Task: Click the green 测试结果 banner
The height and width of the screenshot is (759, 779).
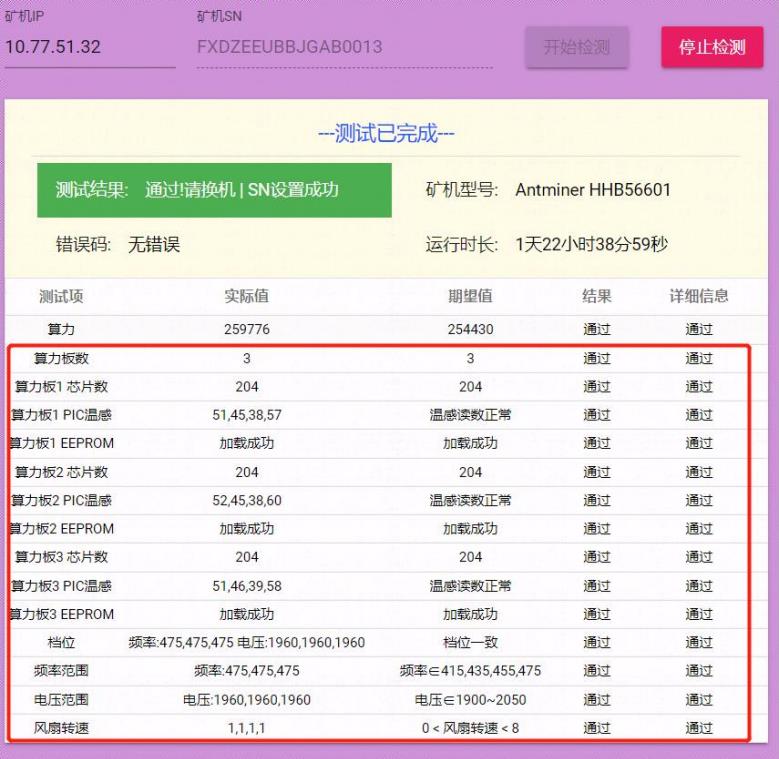Action: tap(214, 189)
